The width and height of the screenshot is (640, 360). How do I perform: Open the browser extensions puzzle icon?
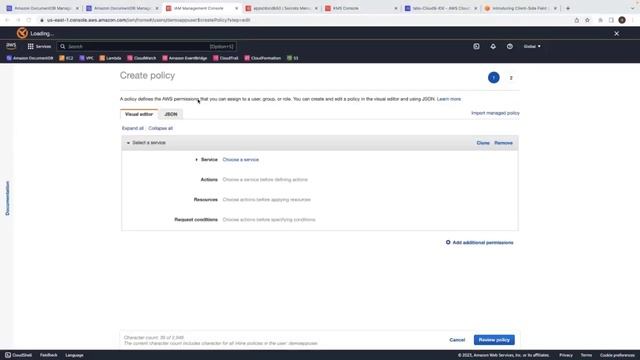click(x=600, y=20)
